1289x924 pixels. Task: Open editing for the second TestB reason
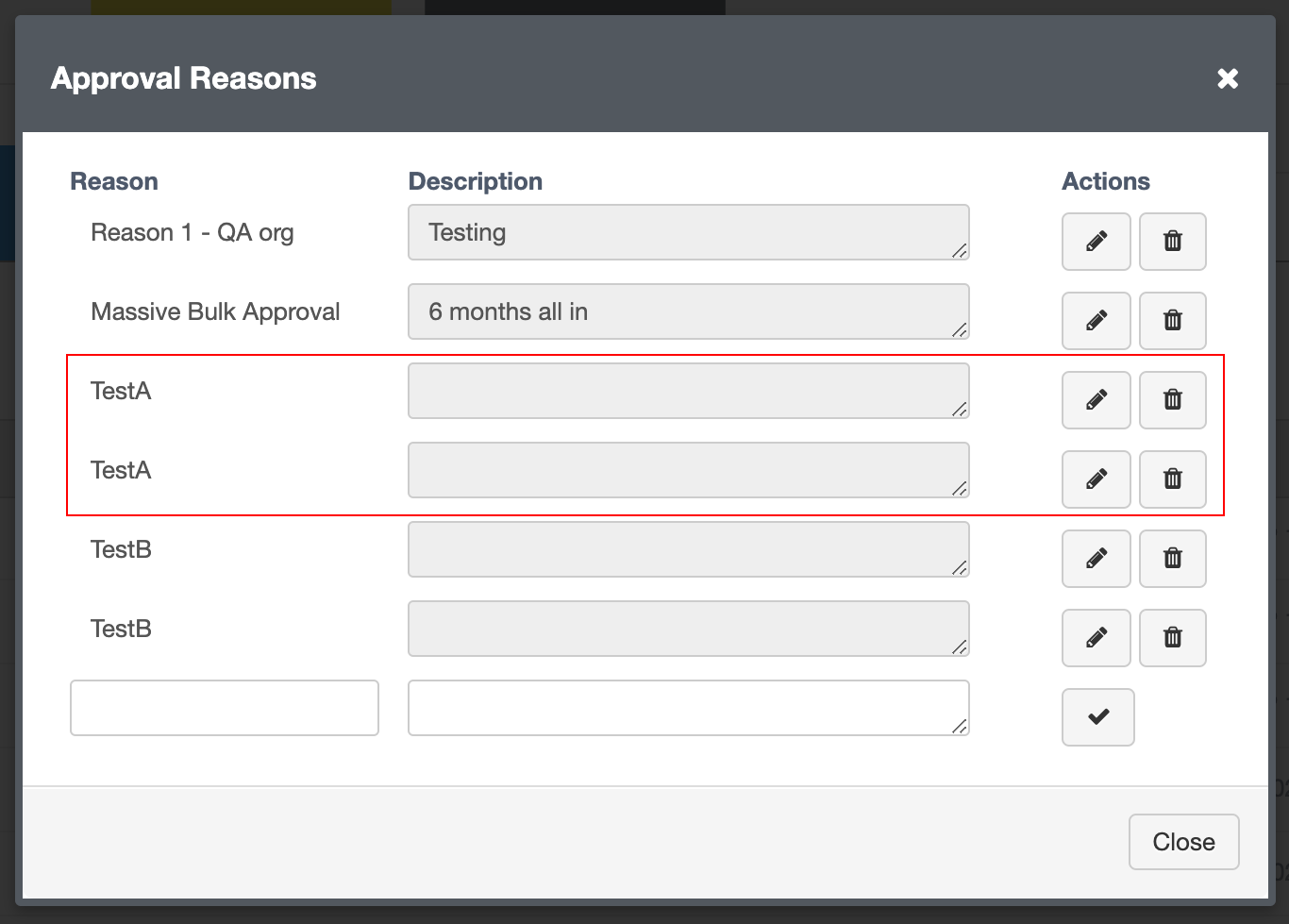coord(1096,638)
